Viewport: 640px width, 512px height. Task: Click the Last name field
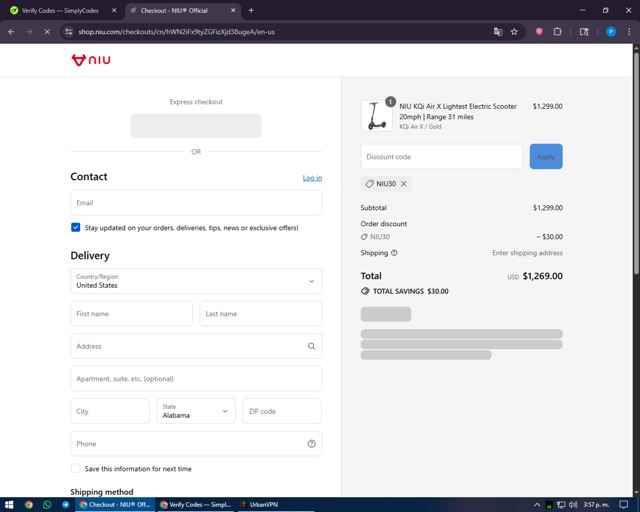(261, 314)
